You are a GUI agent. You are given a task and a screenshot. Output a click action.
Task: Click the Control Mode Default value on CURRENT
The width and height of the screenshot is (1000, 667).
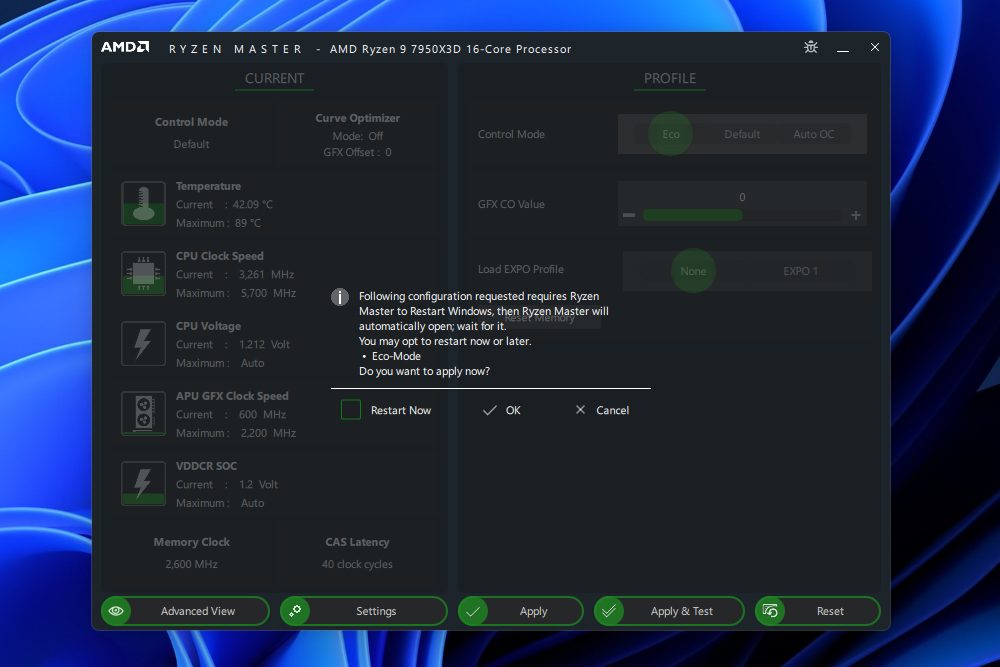coord(191,144)
